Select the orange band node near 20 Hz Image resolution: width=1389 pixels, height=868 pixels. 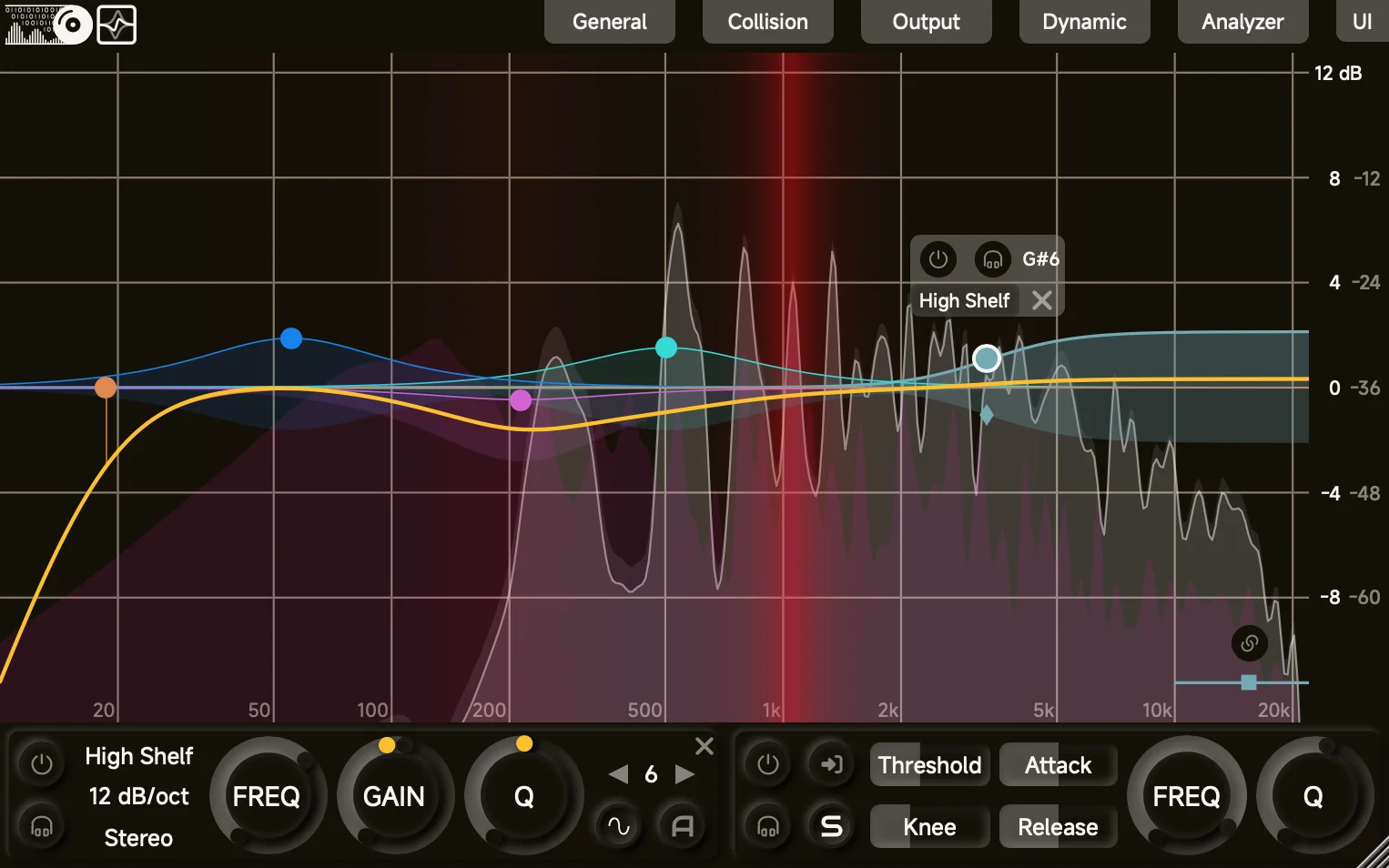pyautogui.click(x=106, y=388)
